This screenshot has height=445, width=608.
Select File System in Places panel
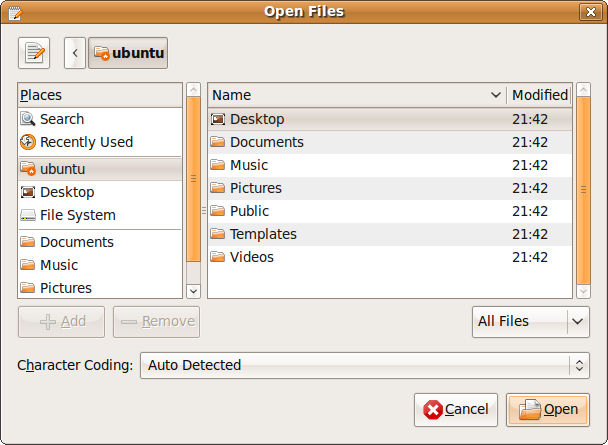77,215
